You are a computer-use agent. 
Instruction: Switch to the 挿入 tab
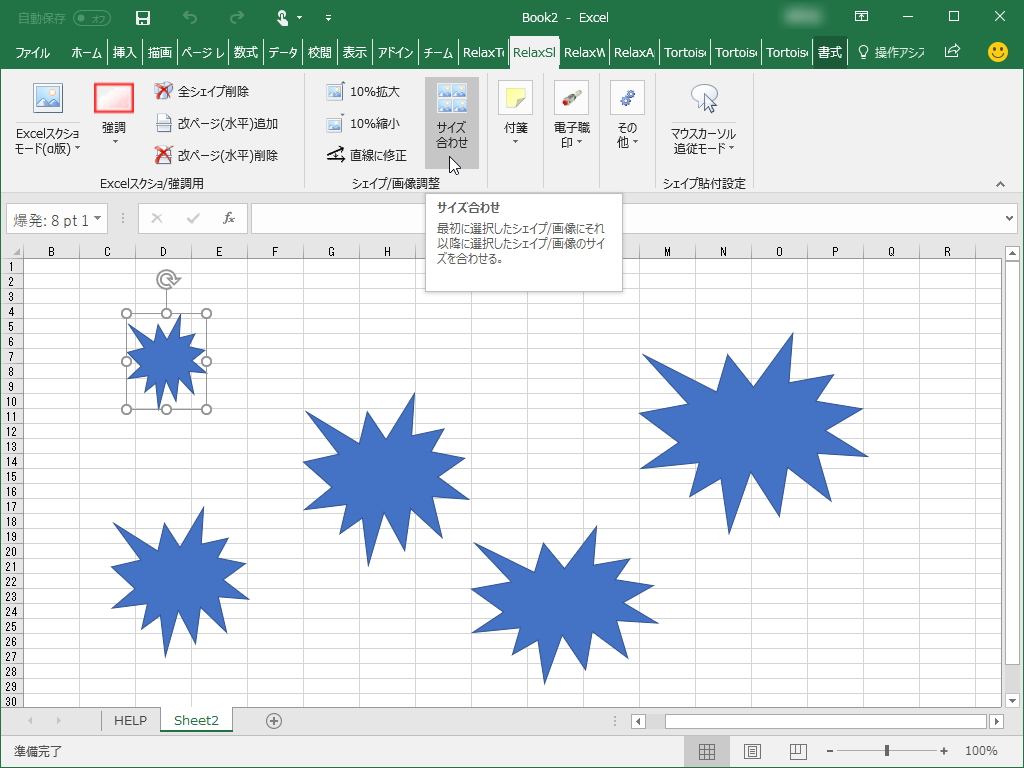click(x=124, y=52)
